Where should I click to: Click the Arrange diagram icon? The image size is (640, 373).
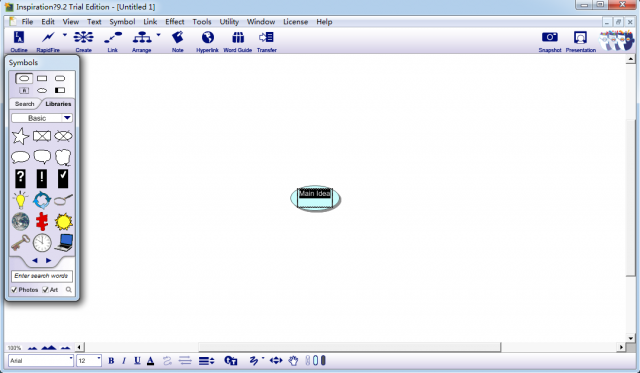click(142, 41)
